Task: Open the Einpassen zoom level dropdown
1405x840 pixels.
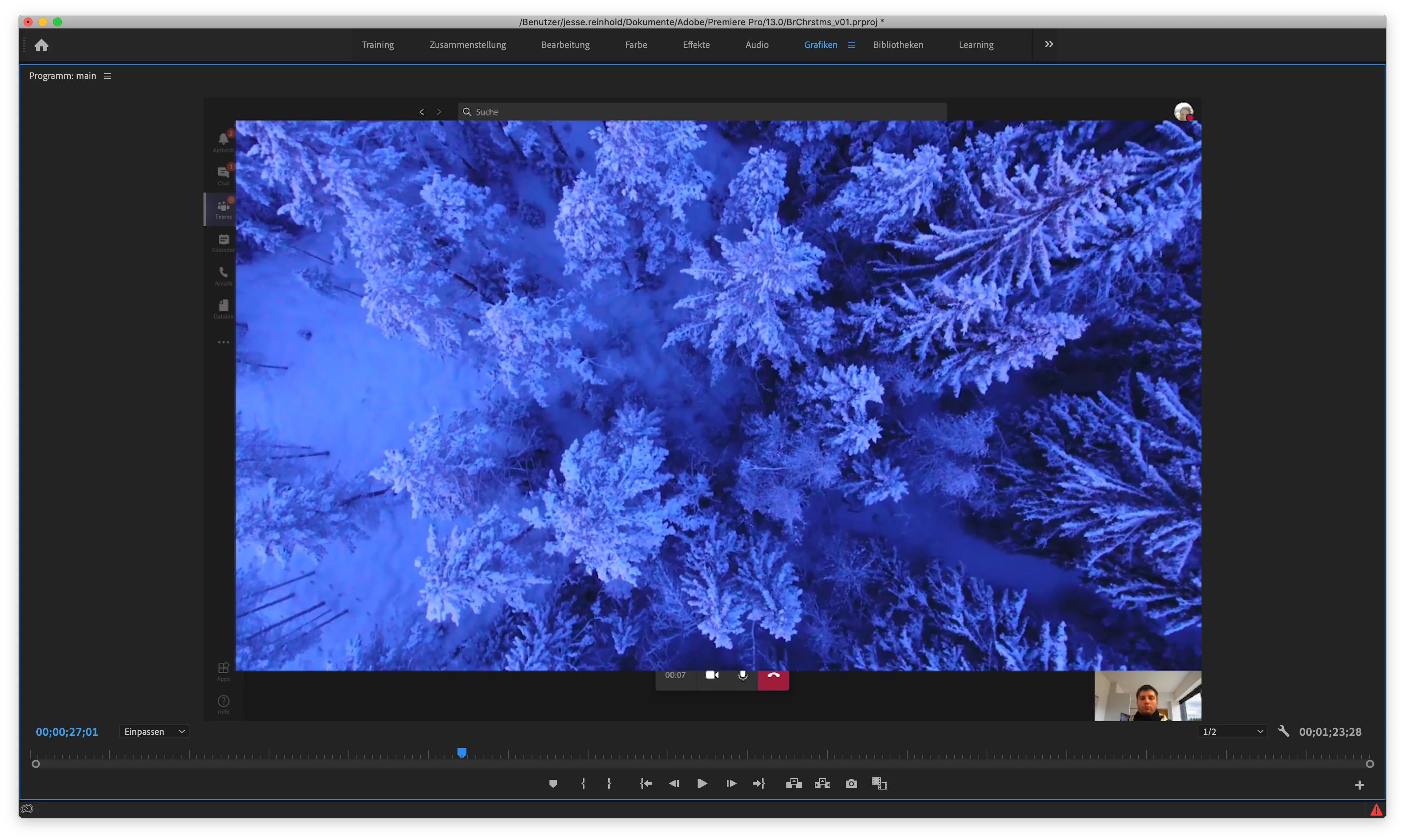Action: point(154,732)
